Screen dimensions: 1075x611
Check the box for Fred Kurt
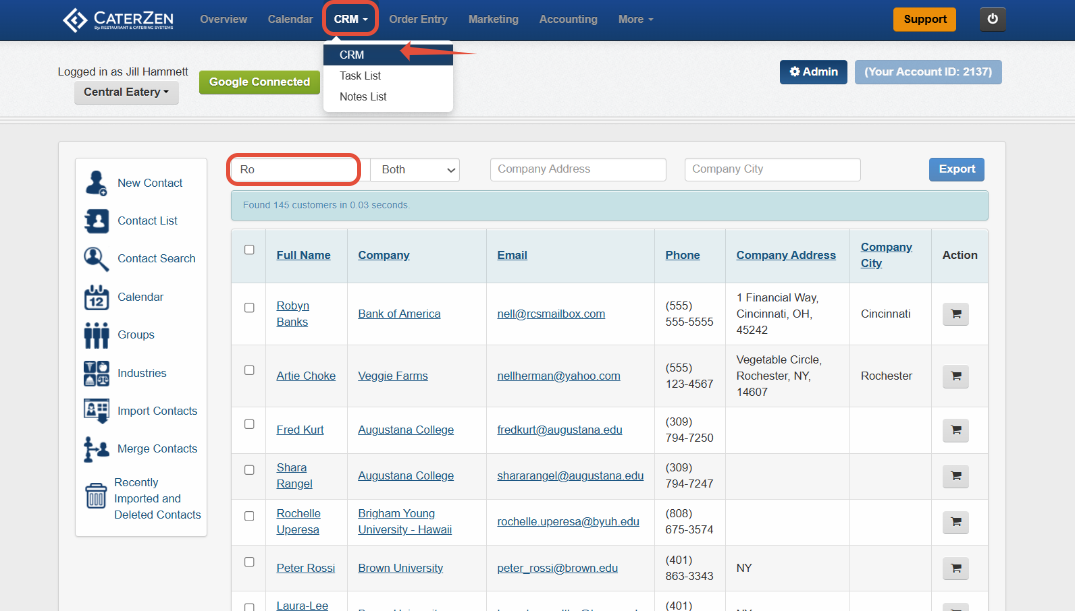(x=250, y=424)
